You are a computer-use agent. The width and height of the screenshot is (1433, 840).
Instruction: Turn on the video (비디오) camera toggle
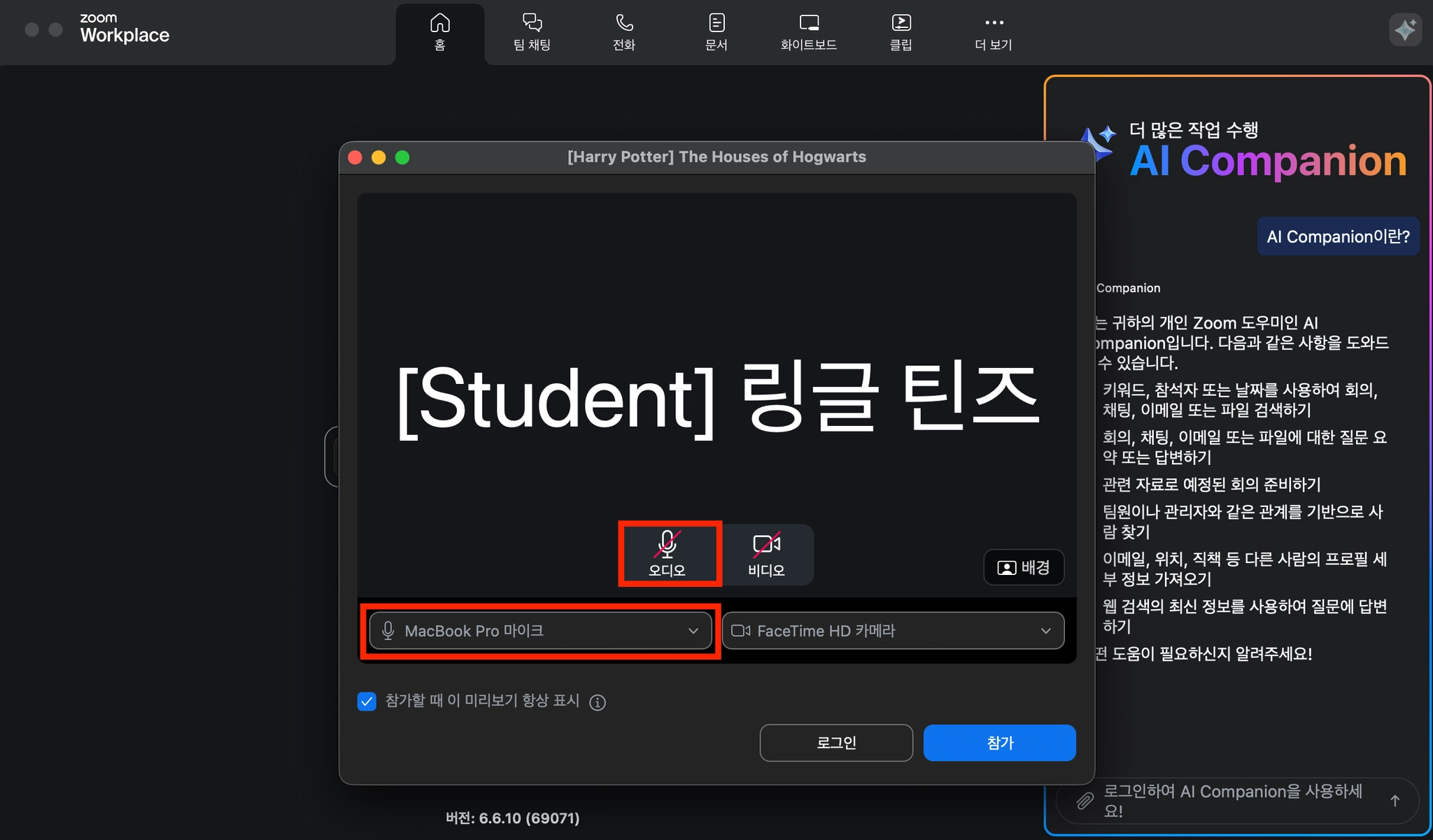coord(766,553)
